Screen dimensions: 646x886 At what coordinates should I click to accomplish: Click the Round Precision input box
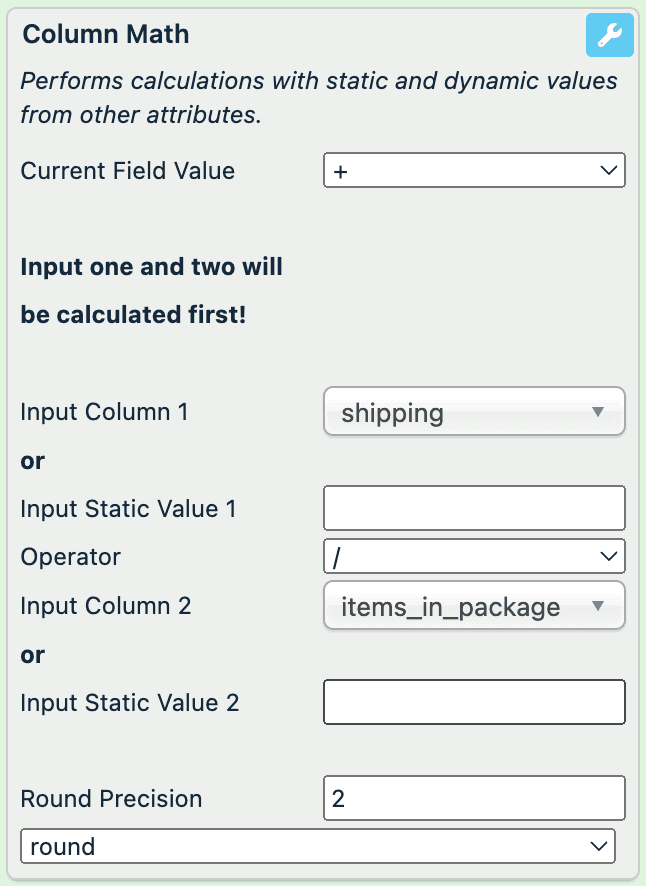pos(474,799)
